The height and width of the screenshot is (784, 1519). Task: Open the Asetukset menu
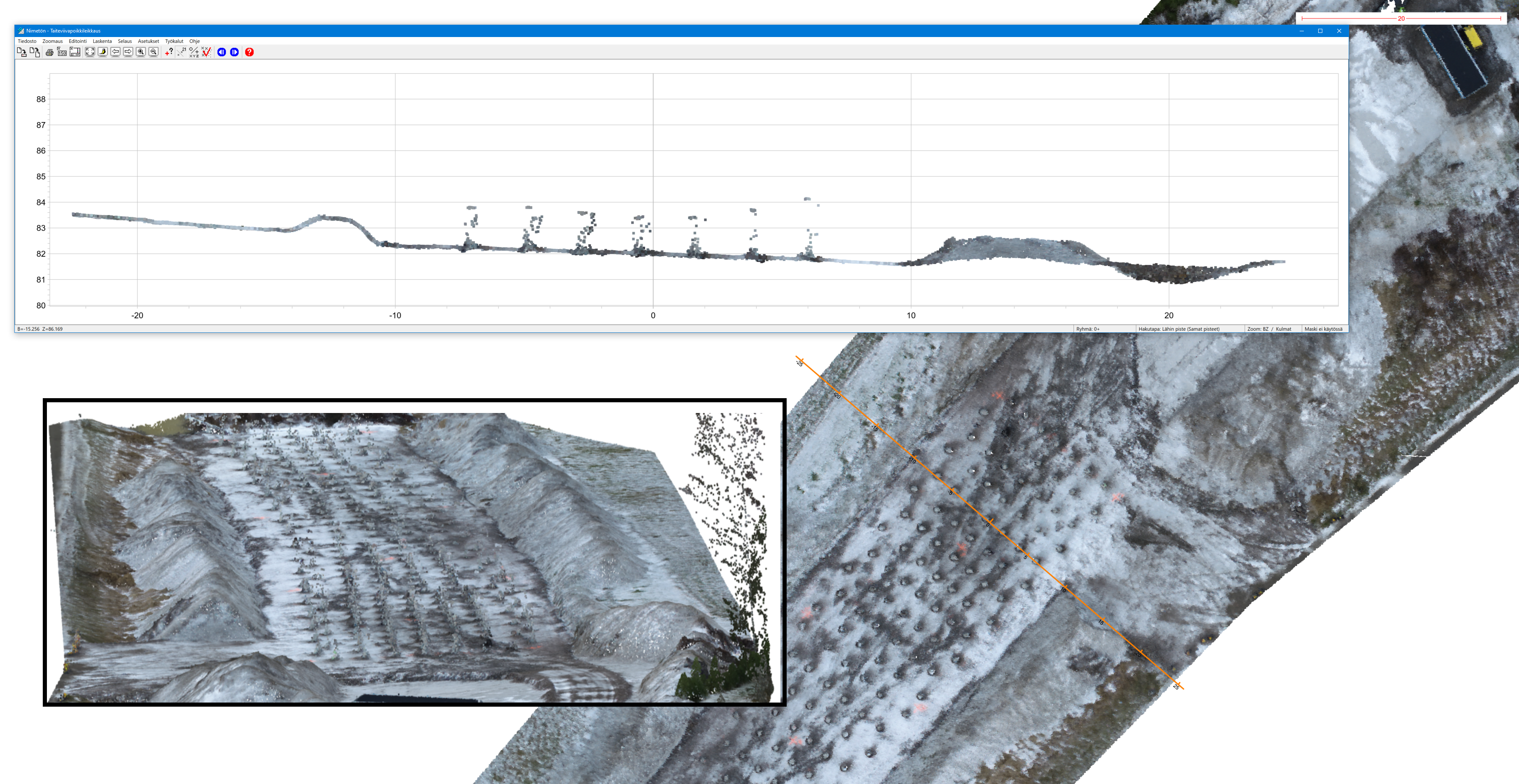[x=148, y=41]
